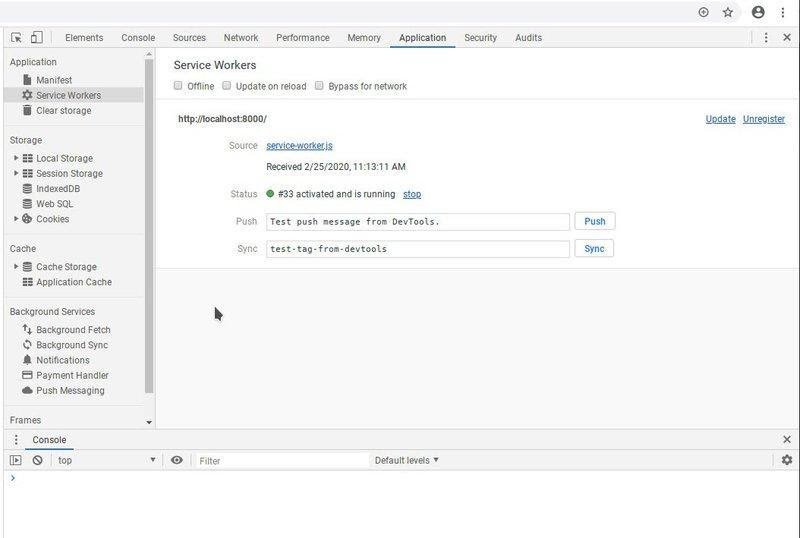Toggle the device toolbar icon

[x=36, y=38]
